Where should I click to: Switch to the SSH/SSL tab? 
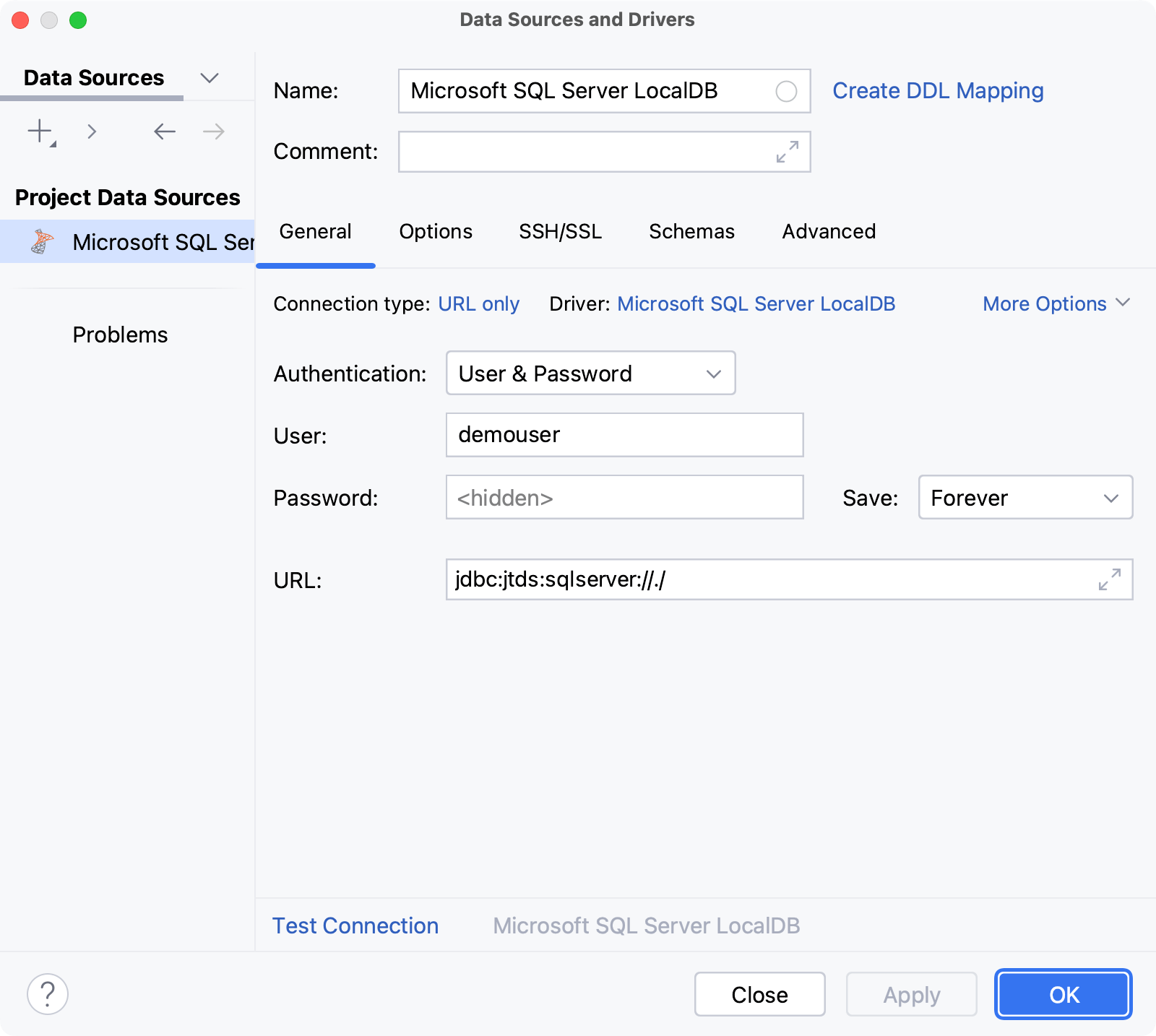[561, 231]
